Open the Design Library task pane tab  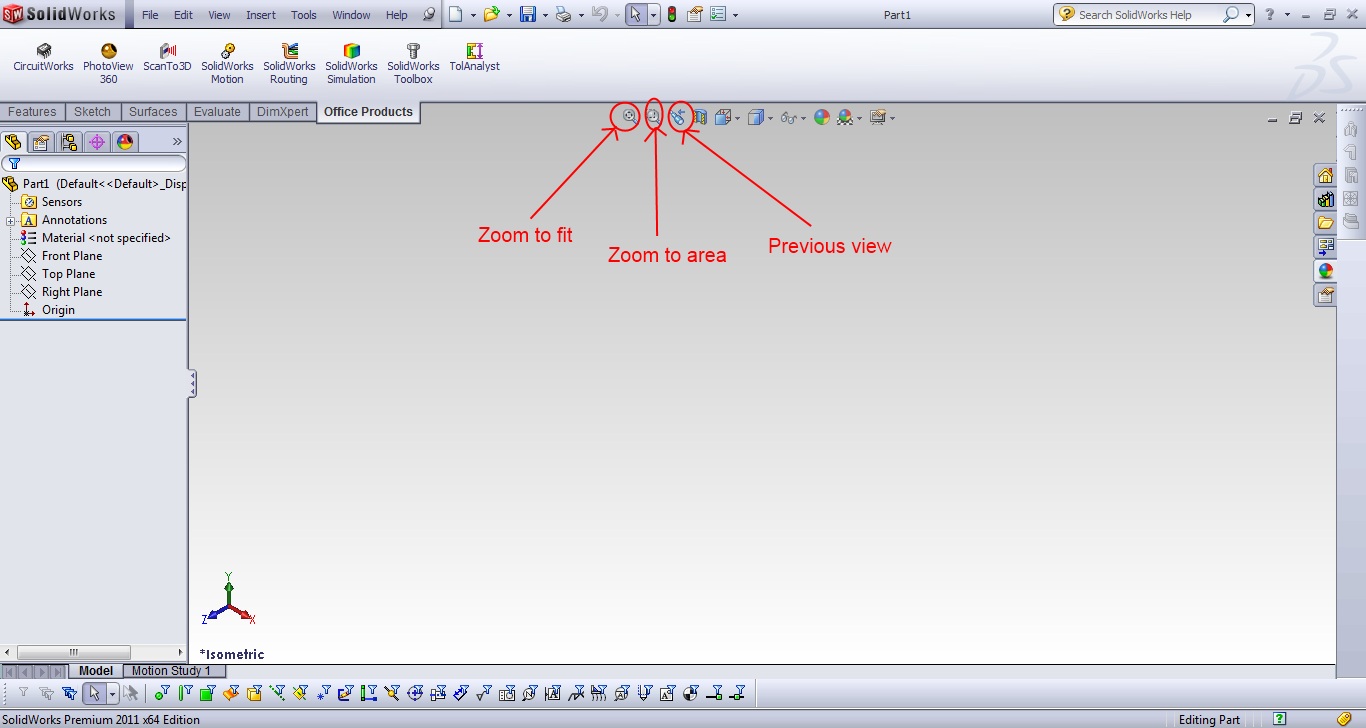coord(1325,199)
